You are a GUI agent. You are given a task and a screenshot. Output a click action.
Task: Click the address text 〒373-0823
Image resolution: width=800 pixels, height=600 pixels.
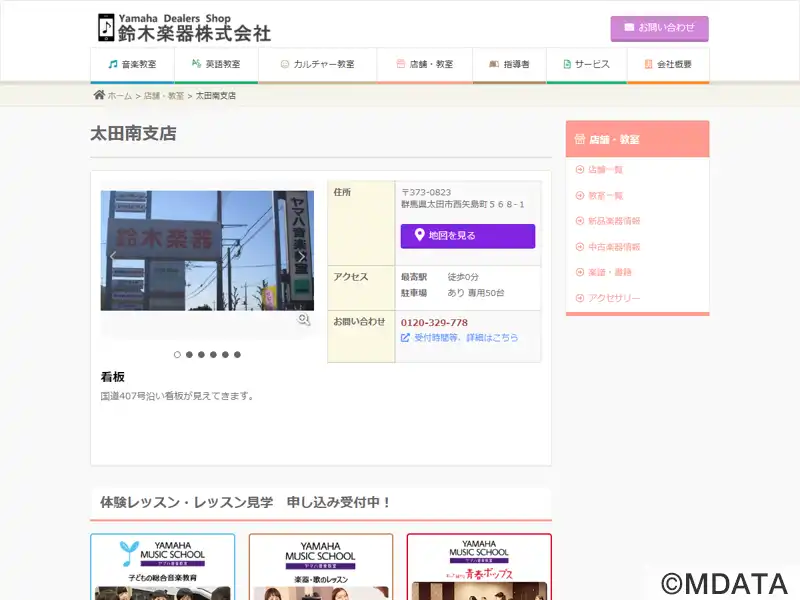pyautogui.click(x=426, y=192)
